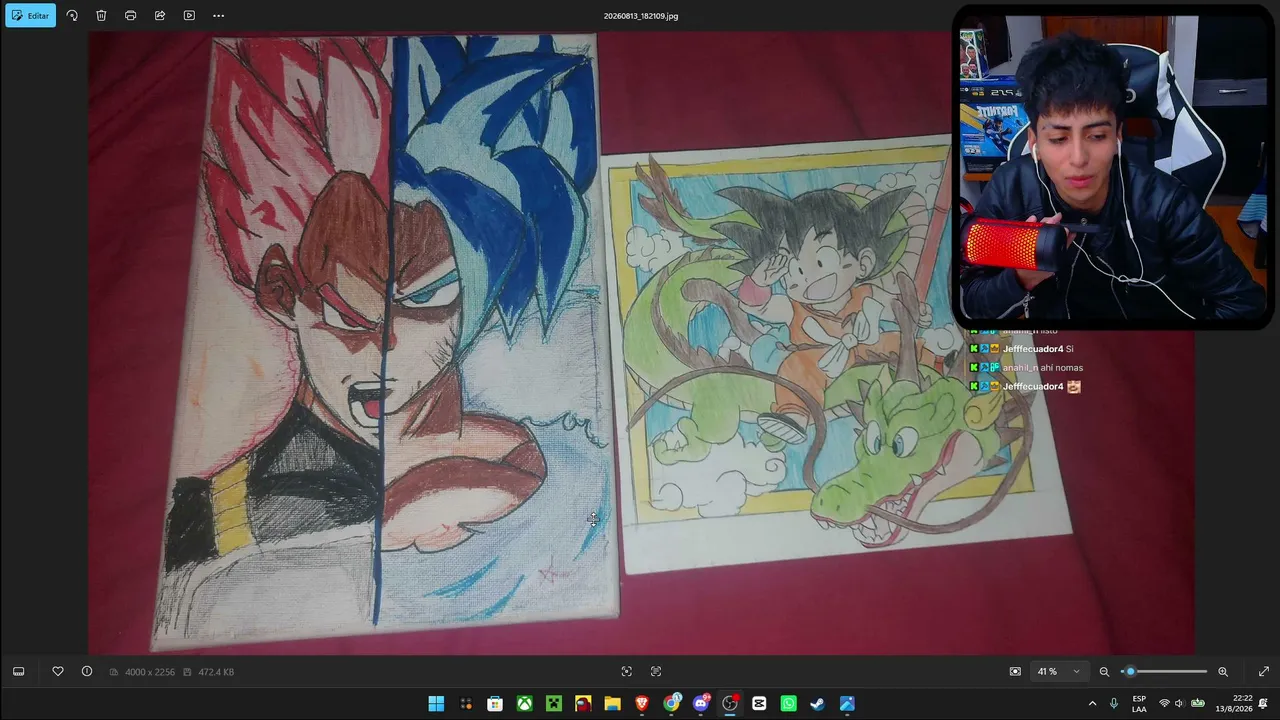
Task: Open the Windows Start menu
Action: click(x=436, y=704)
